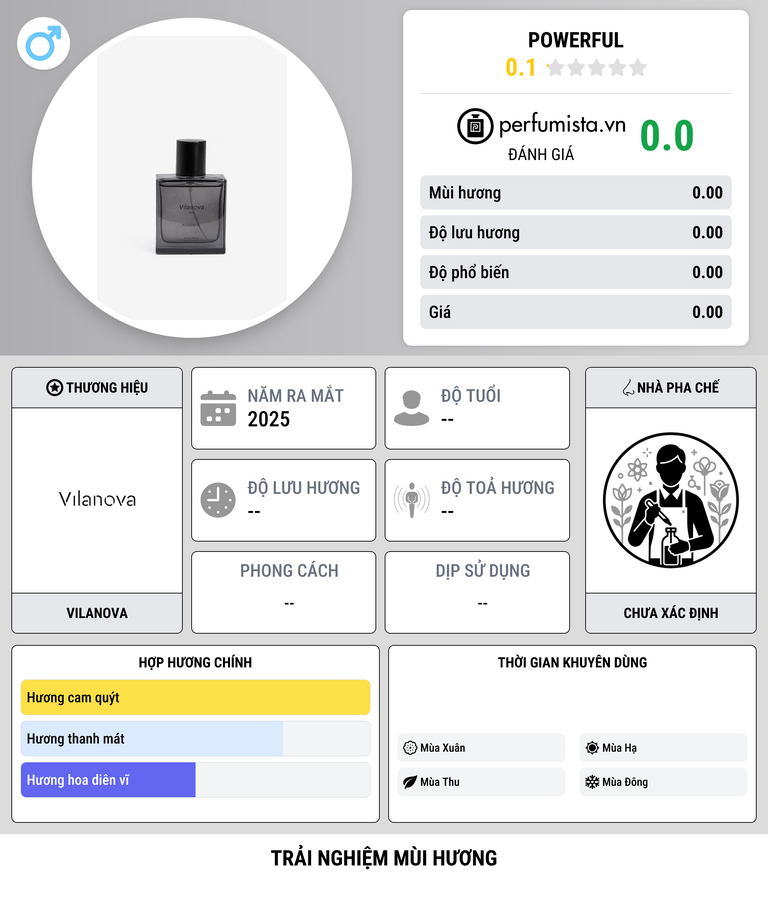Click the person silhouette icon for Độ tuổi
768x916 pixels.
[411, 408]
